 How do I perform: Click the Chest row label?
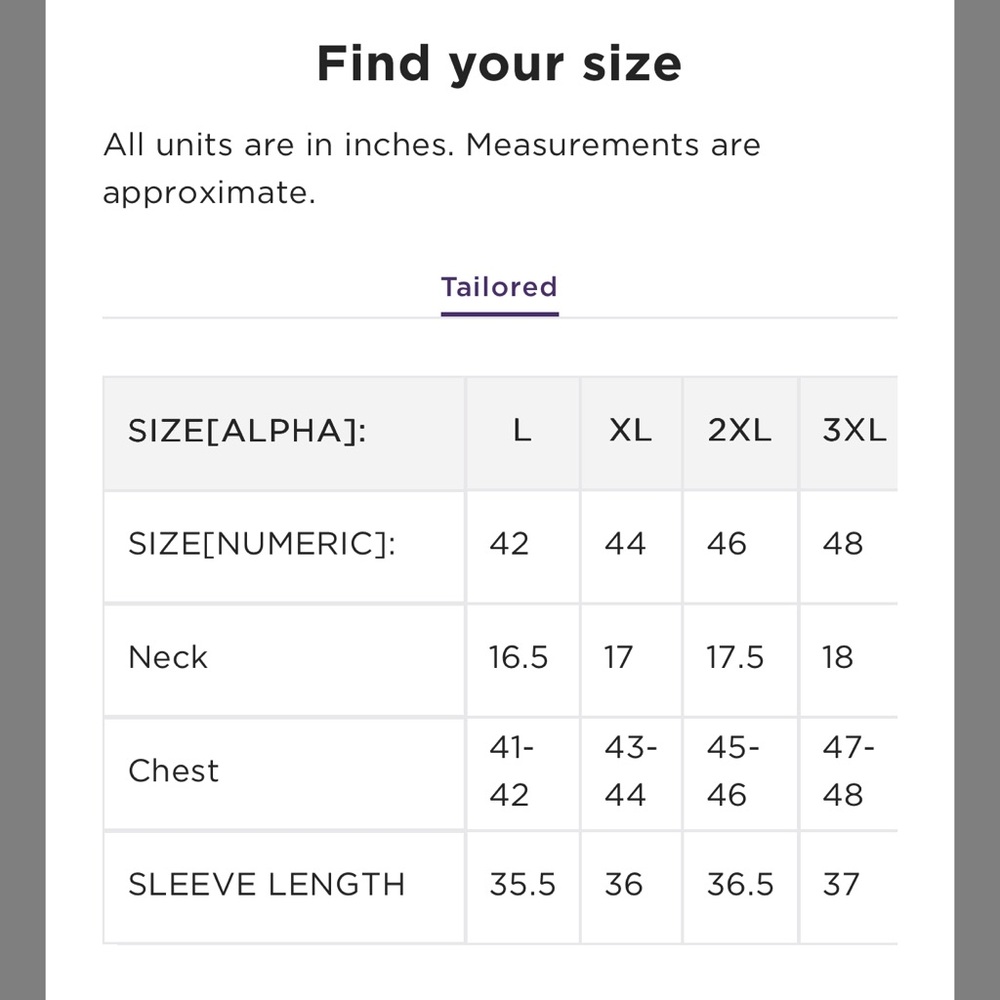click(x=173, y=771)
